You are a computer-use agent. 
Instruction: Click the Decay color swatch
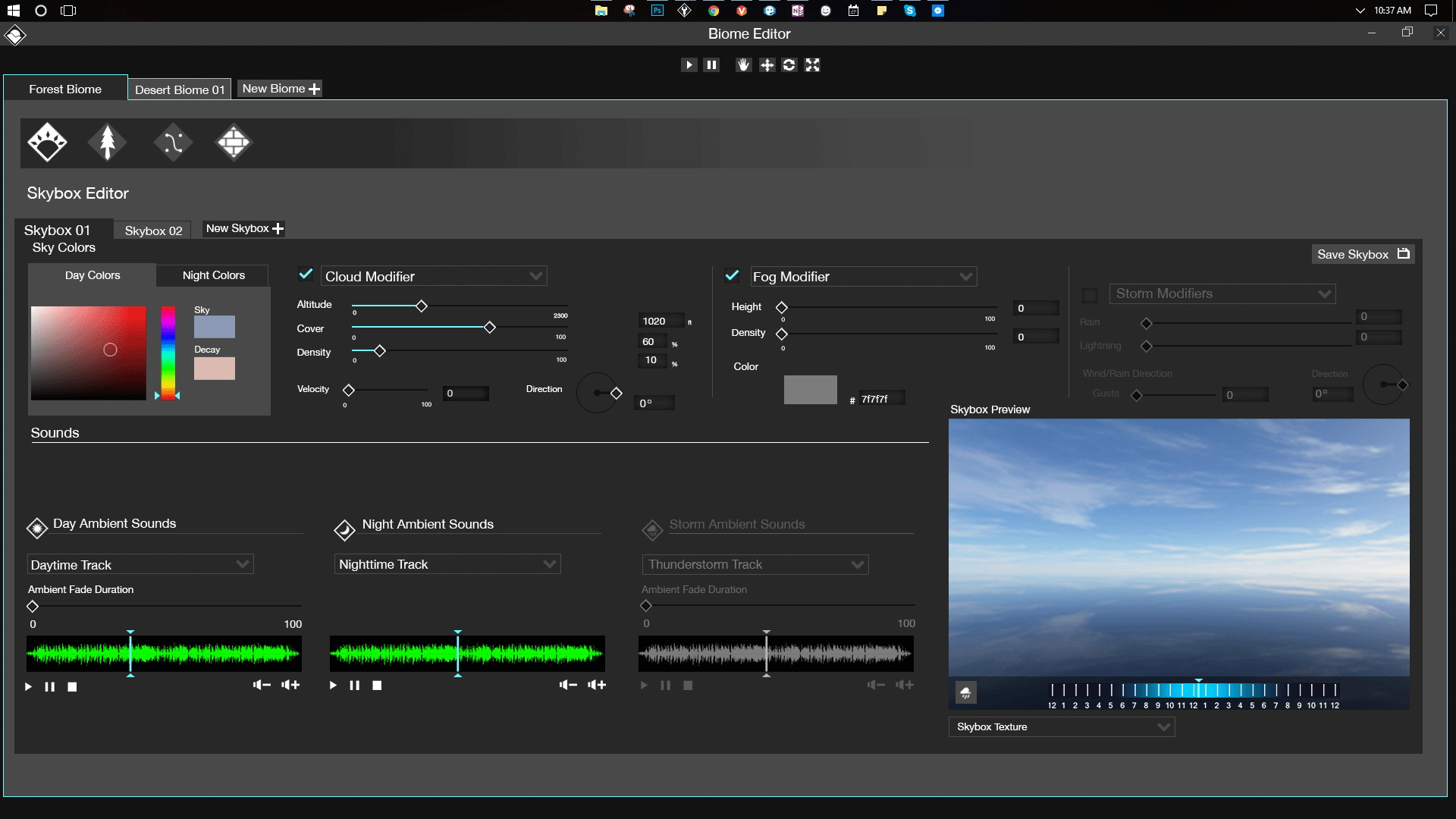tap(214, 369)
